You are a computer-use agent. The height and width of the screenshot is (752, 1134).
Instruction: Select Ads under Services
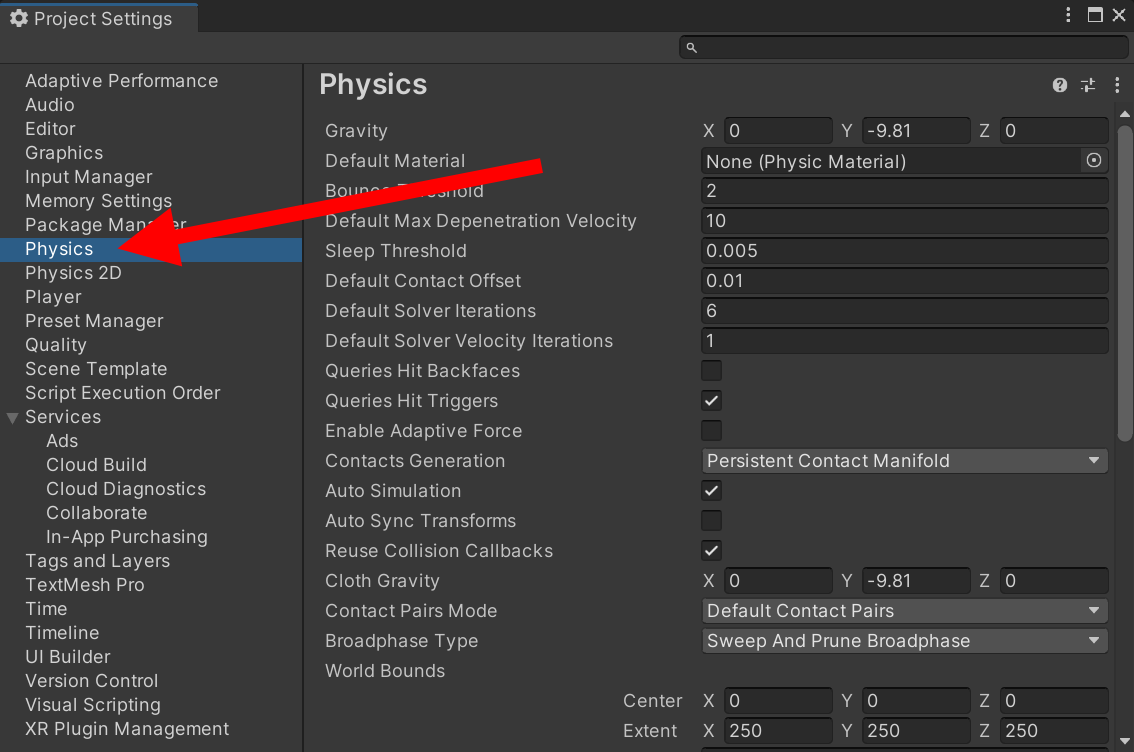pos(62,441)
